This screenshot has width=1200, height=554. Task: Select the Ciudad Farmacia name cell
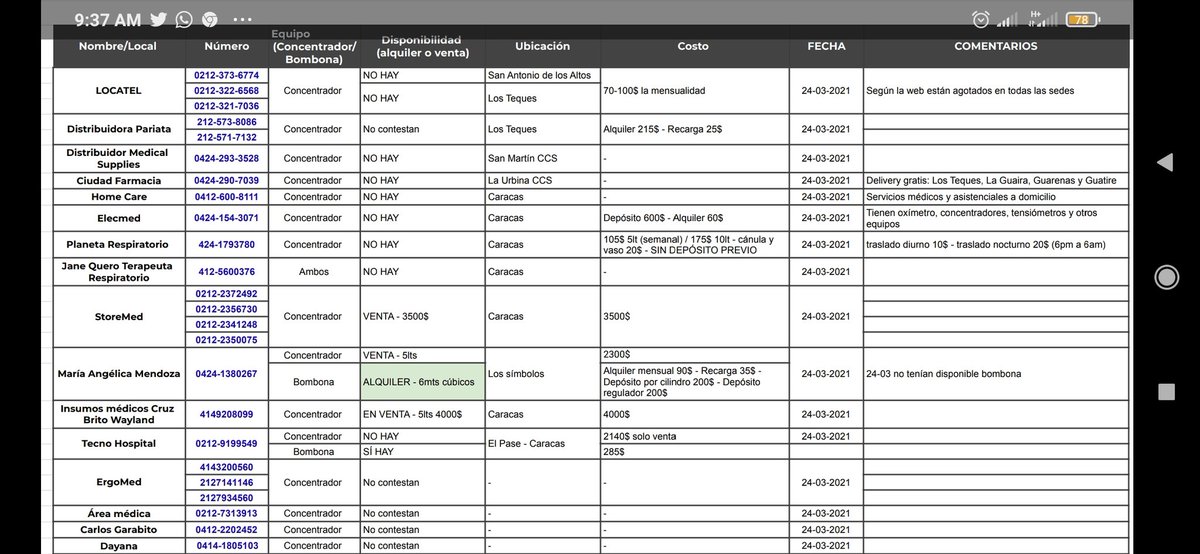tap(117, 180)
